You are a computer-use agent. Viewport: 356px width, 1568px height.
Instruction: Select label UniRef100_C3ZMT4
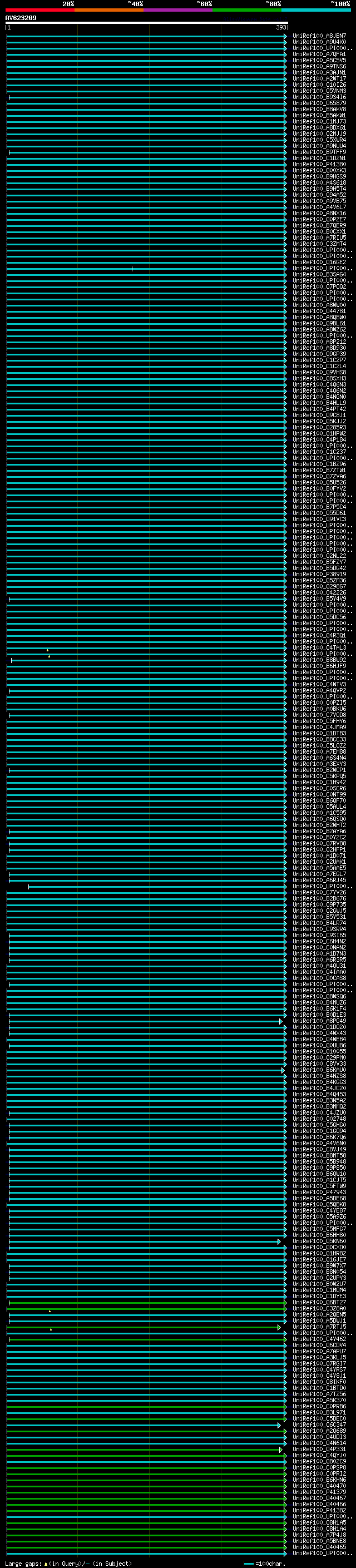pos(319,244)
